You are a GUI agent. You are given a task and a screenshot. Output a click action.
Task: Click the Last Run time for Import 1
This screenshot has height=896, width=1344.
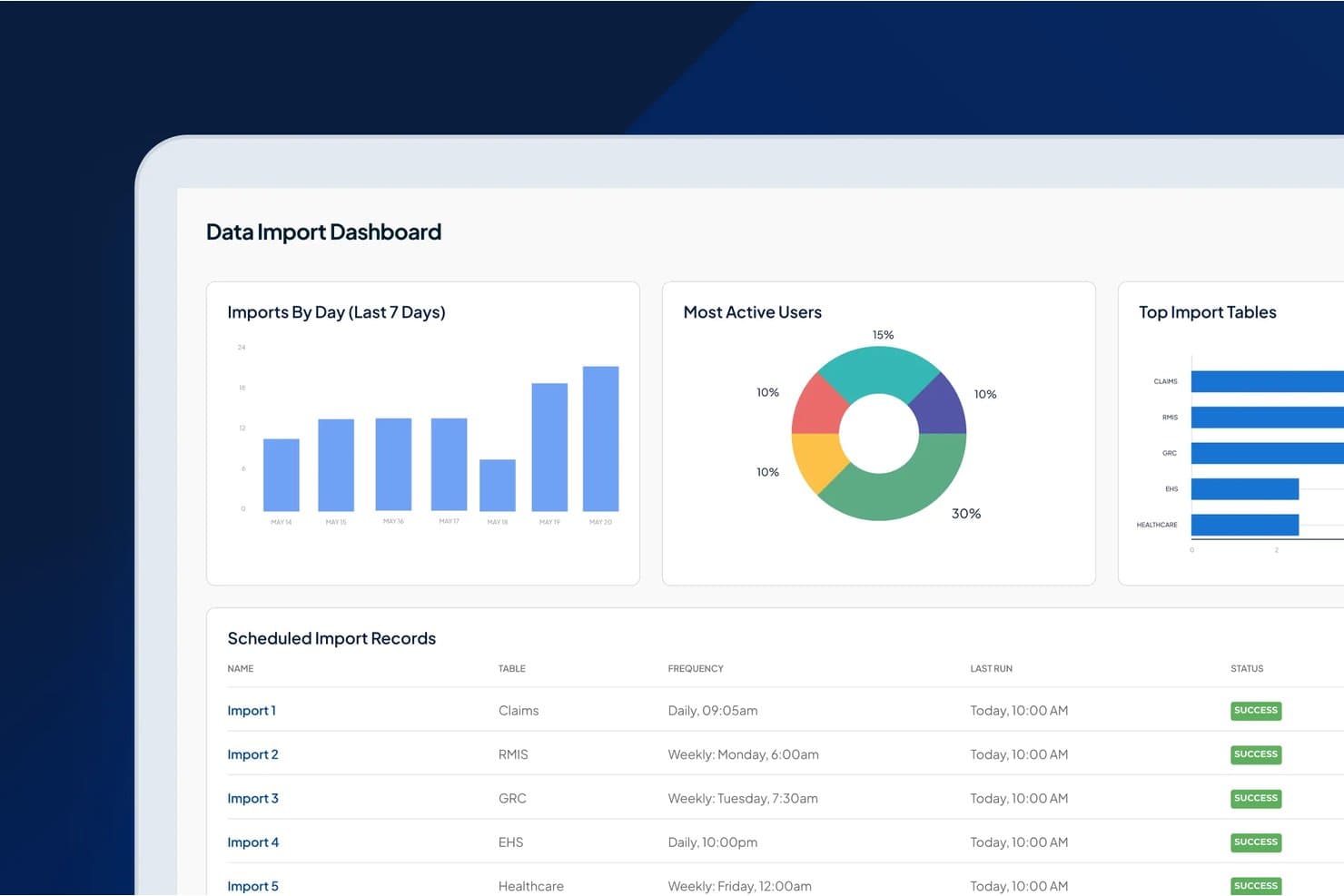tap(1019, 711)
